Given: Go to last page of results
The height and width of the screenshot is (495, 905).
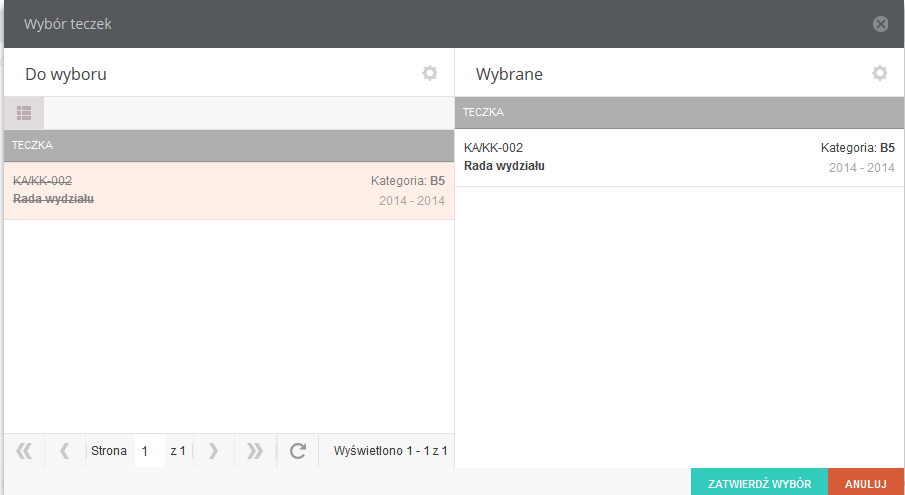Looking at the screenshot, I should [x=255, y=451].
